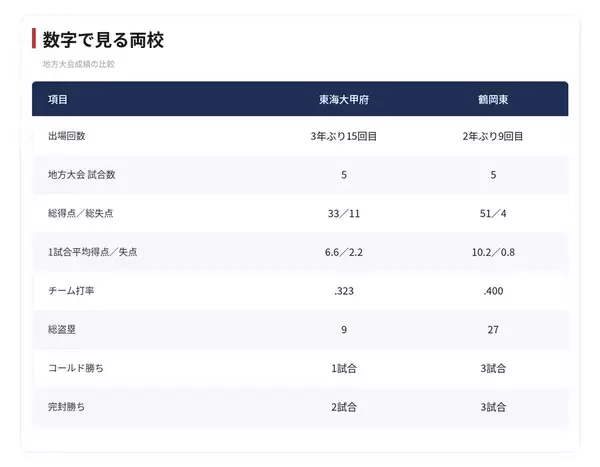This screenshot has width=600, height=467.
Task: Click stolen bases value 9
Action: pyautogui.click(x=344, y=330)
